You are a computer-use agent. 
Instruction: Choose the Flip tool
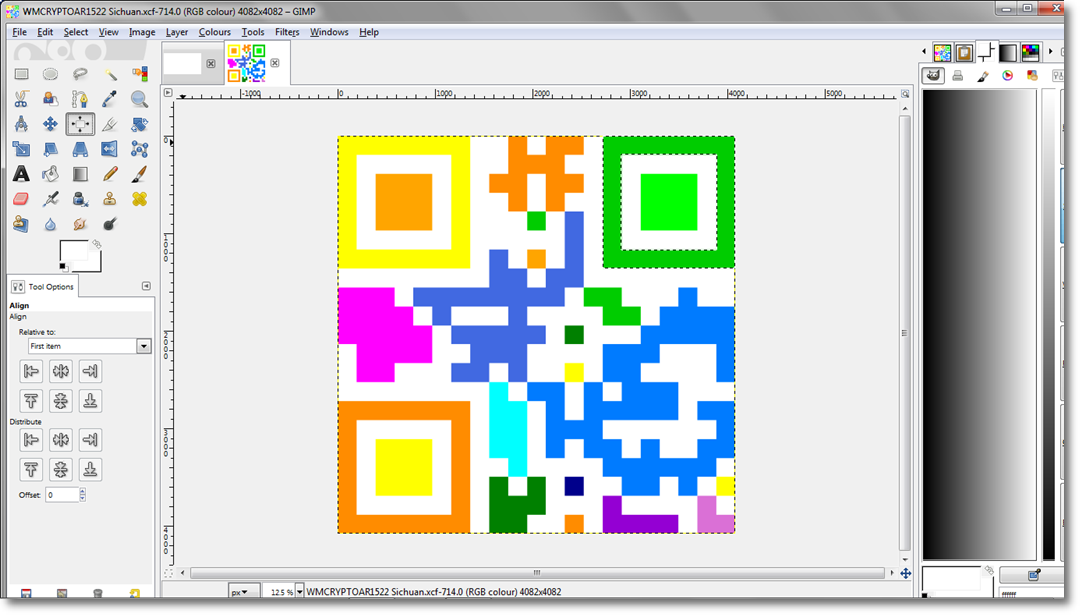(110, 149)
